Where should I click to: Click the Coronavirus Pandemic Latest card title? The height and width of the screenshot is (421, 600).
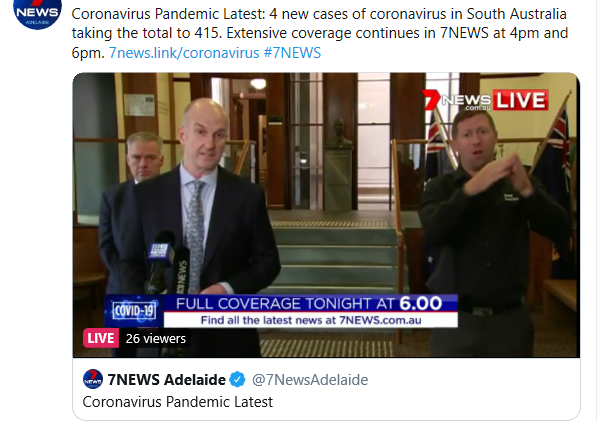[x=178, y=402]
